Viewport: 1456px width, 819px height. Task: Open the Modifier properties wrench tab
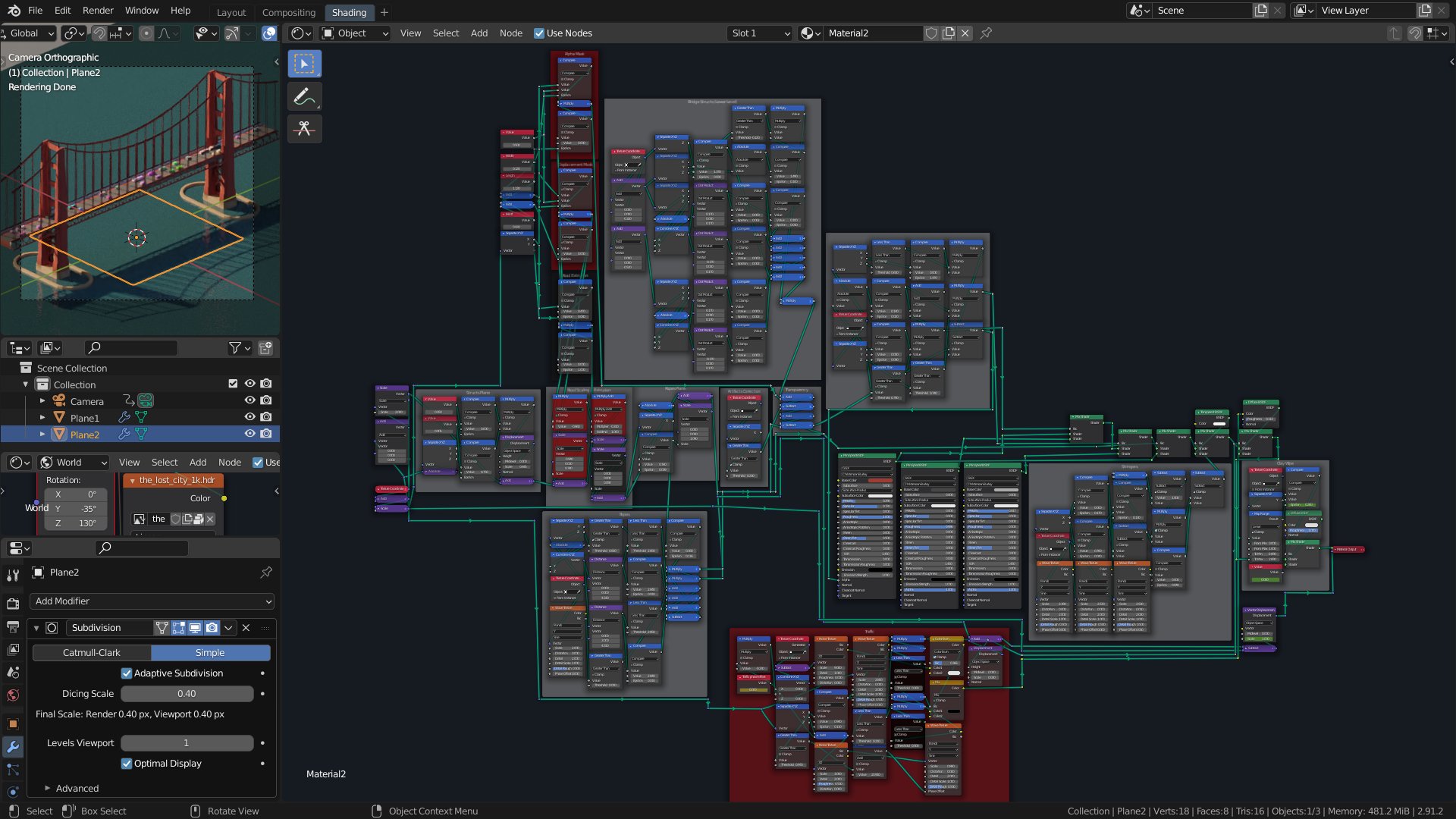pyautogui.click(x=13, y=747)
